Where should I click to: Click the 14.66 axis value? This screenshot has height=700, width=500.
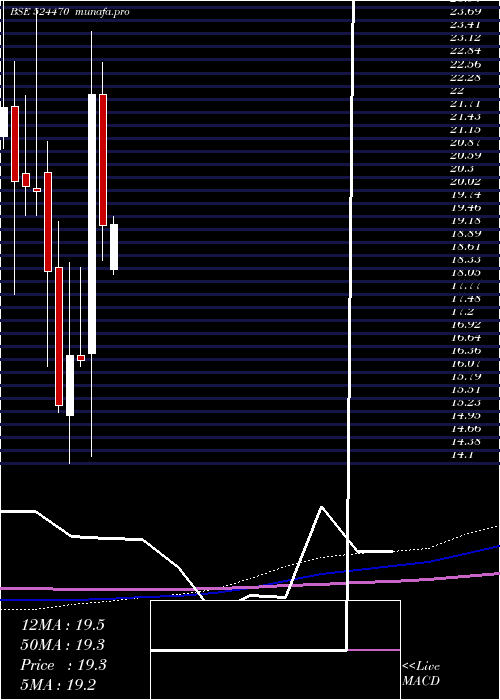[465, 429]
